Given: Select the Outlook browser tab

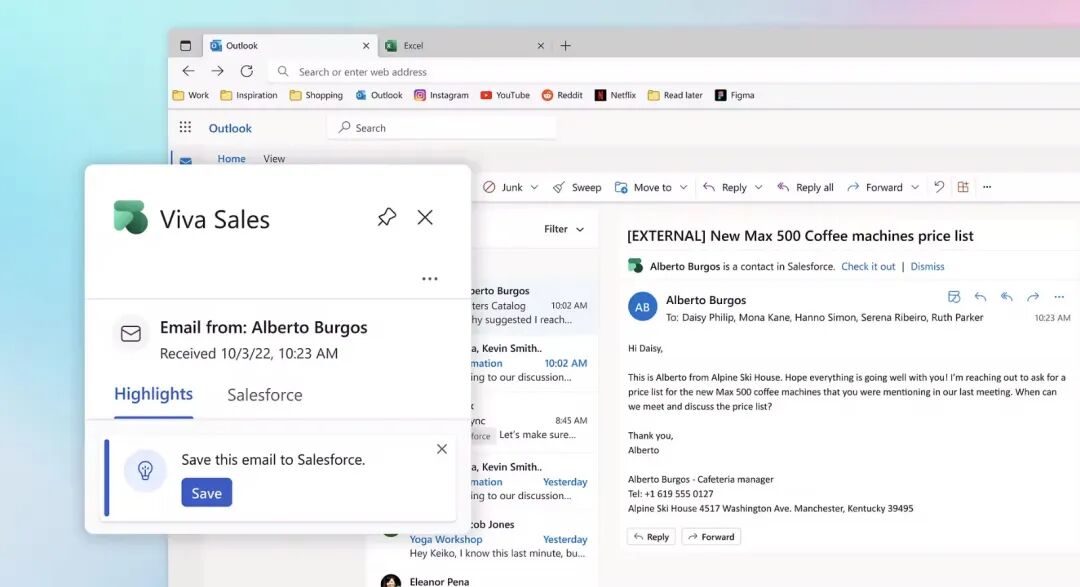Looking at the screenshot, I should [290, 45].
